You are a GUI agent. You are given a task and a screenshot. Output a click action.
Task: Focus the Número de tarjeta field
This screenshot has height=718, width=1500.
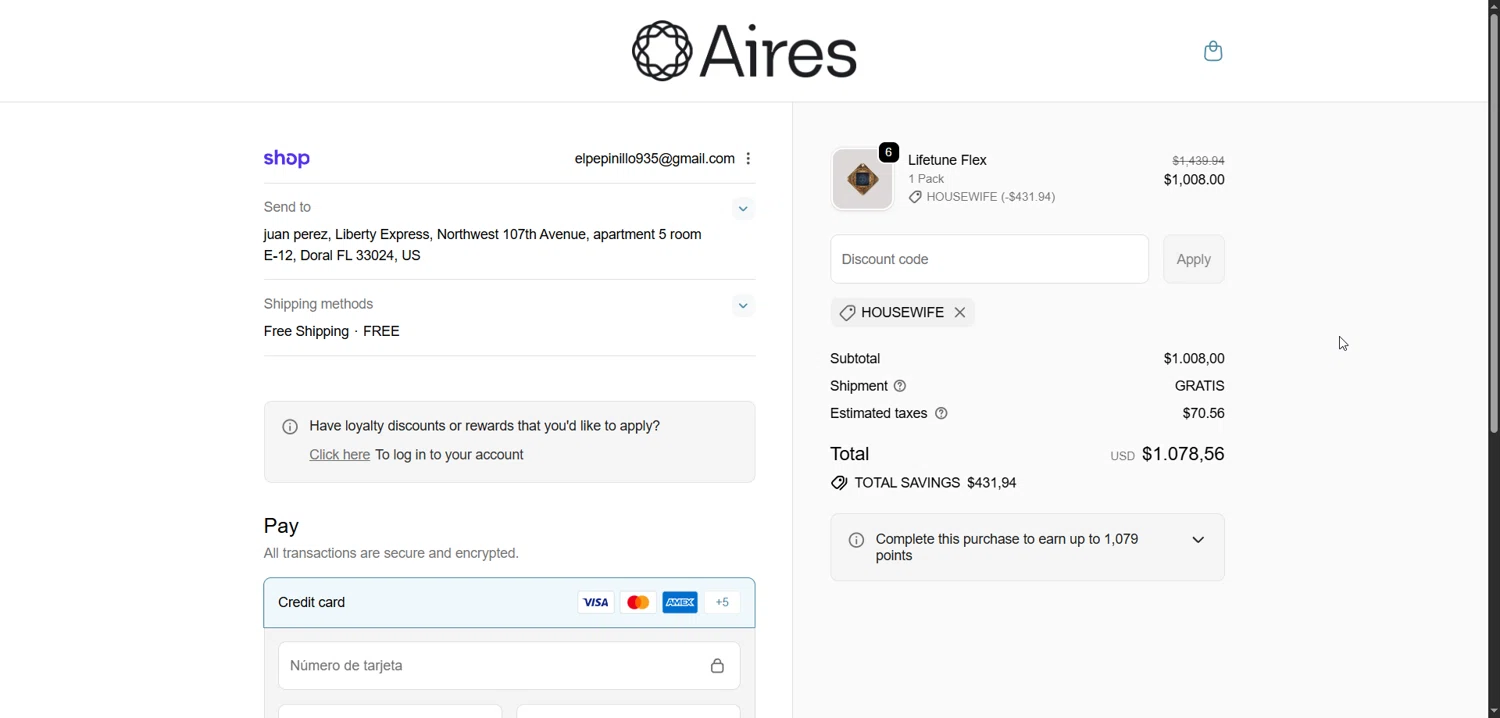509,666
